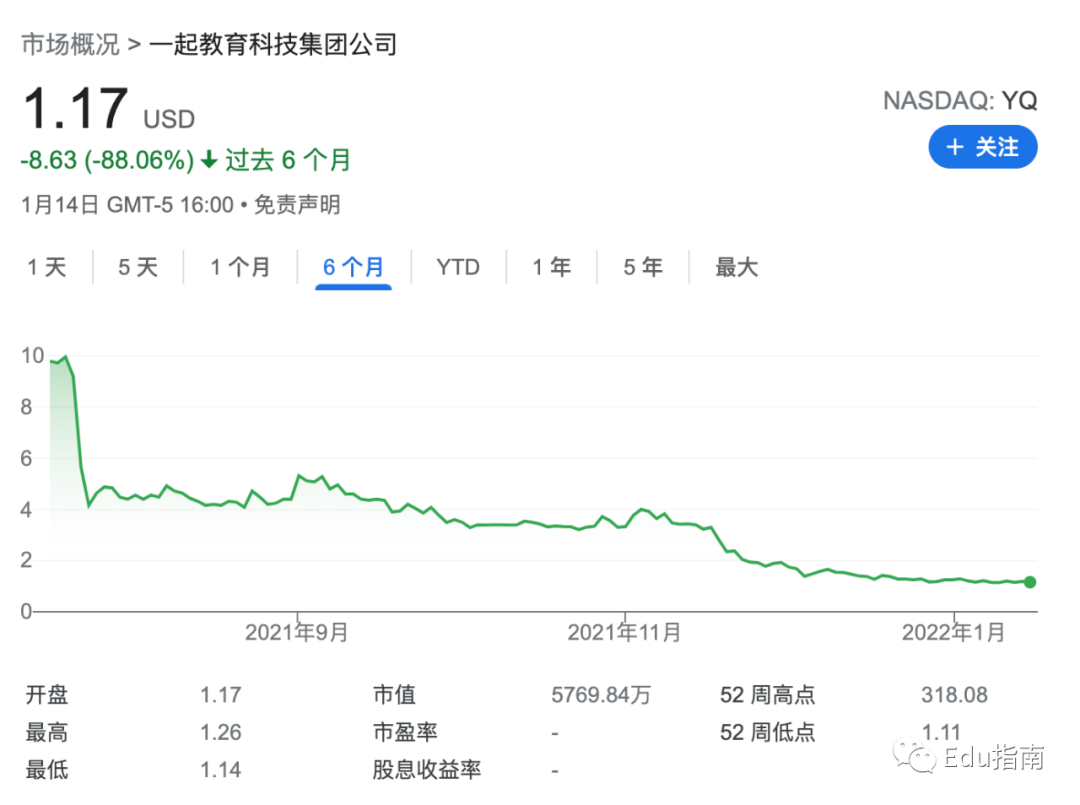The height and width of the screenshot is (805, 1080).
Task: Click the green down arrow icon
Action: 209,160
